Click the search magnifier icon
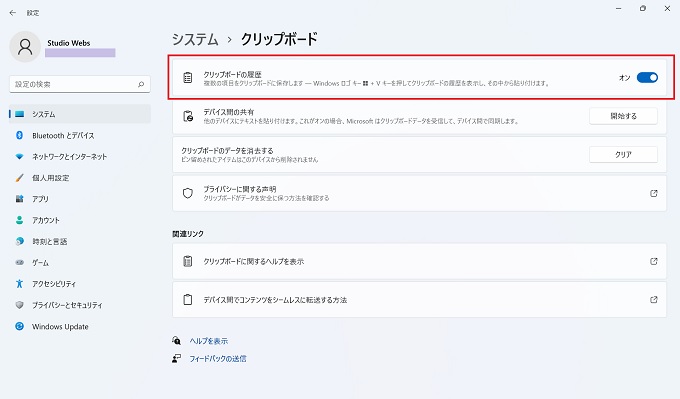This screenshot has width=680, height=399. coord(141,84)
